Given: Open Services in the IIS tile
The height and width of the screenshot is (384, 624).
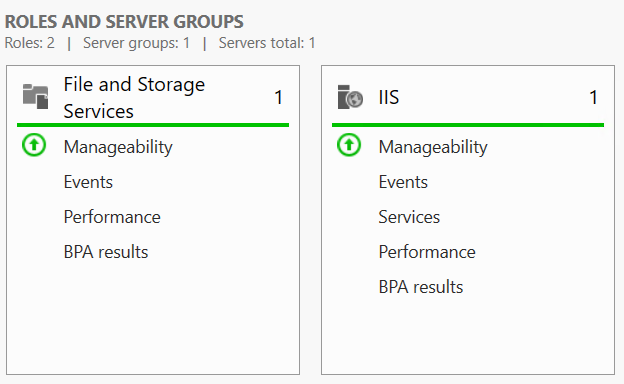Looking at the screenshot, I should coord(409,217).
